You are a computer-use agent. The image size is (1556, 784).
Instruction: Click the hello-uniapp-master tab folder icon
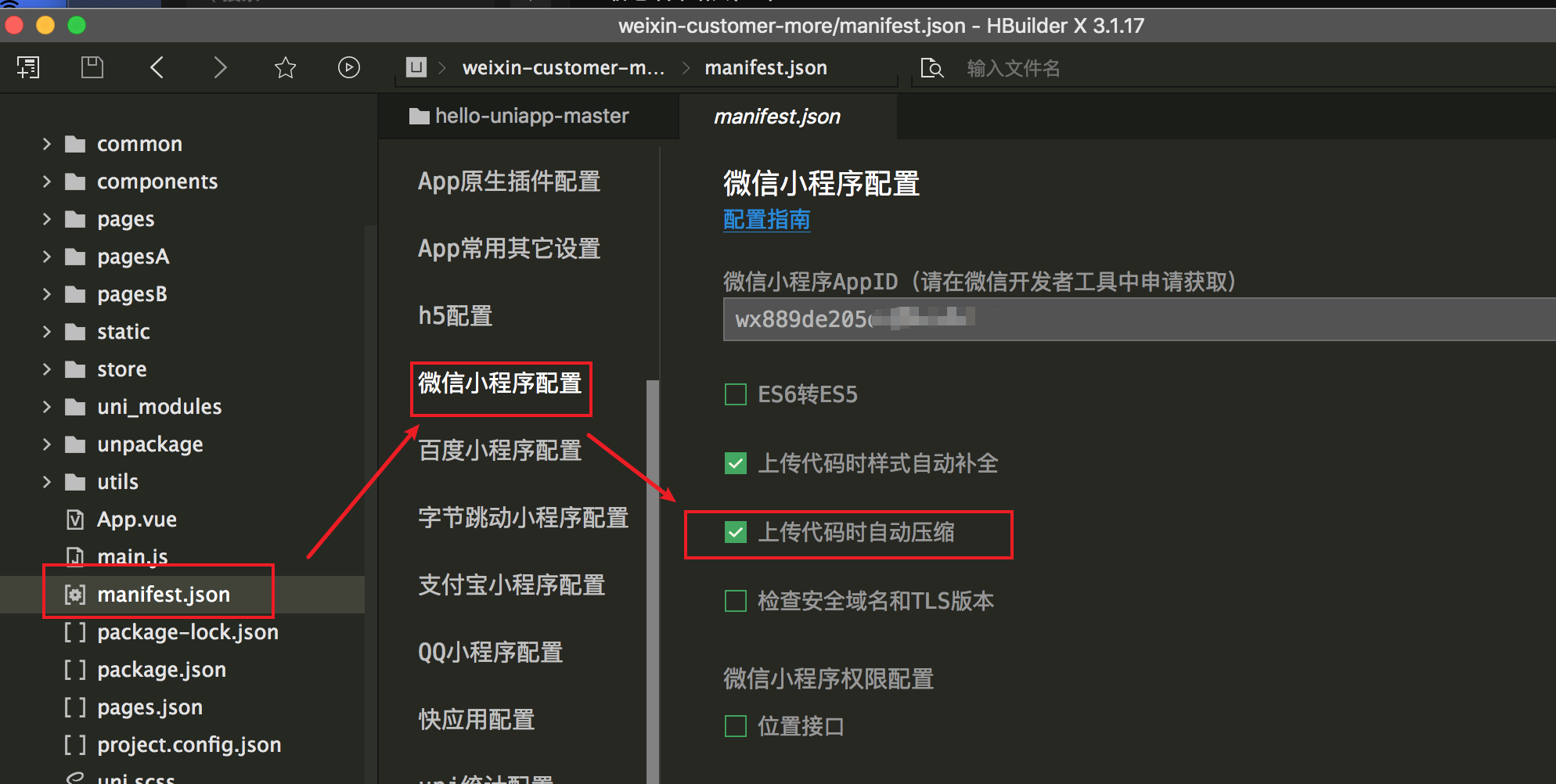coord(420,117)
